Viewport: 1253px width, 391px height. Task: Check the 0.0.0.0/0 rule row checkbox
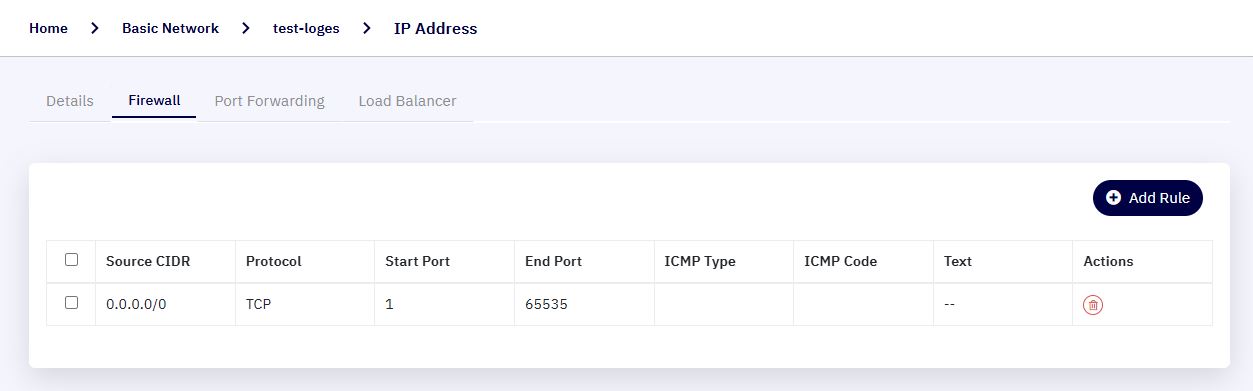(x=71, y=302)
